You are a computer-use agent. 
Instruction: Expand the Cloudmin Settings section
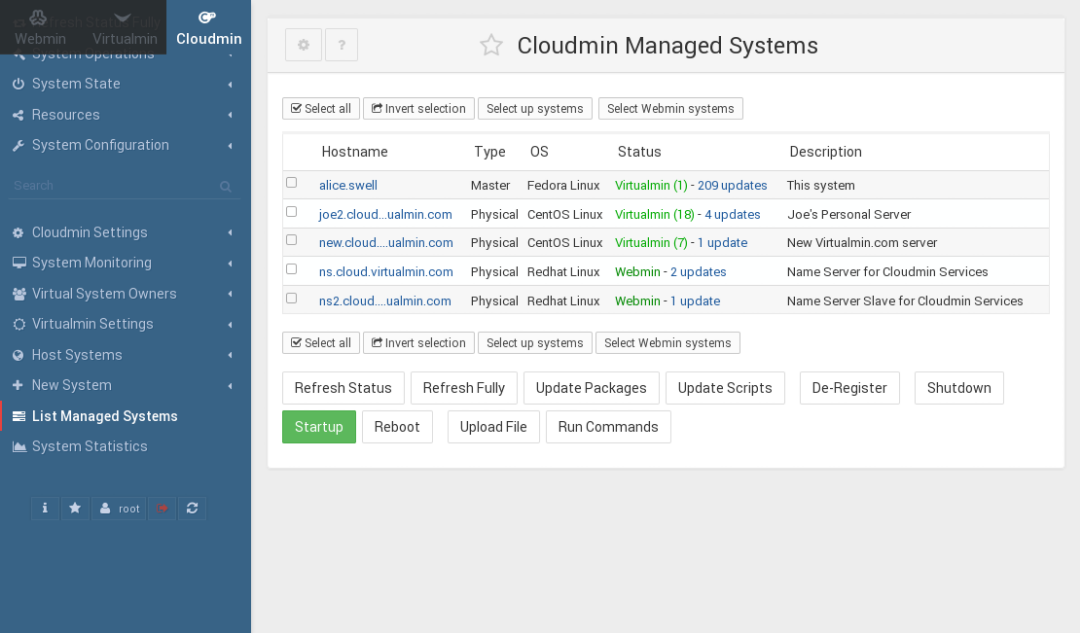[124, 233]
